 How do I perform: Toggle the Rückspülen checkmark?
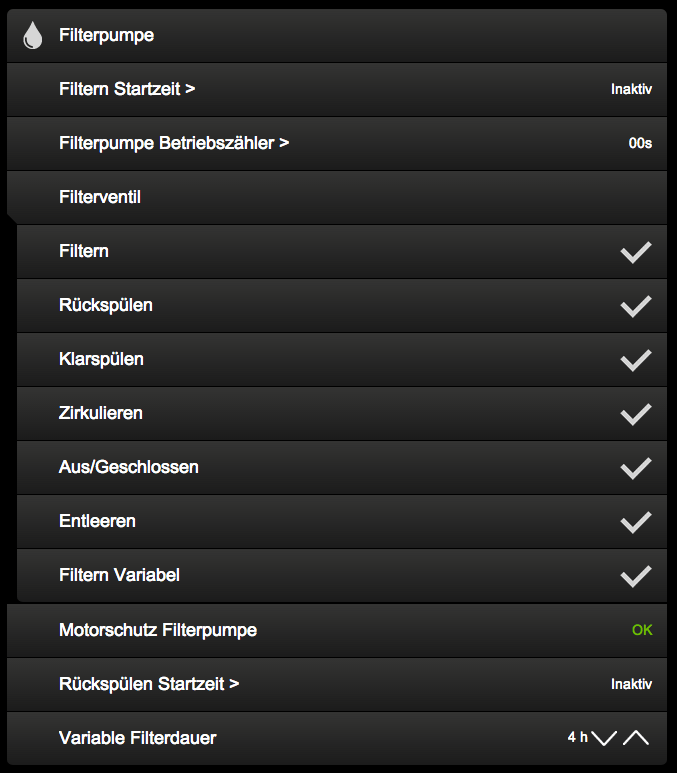click(635, 306)
